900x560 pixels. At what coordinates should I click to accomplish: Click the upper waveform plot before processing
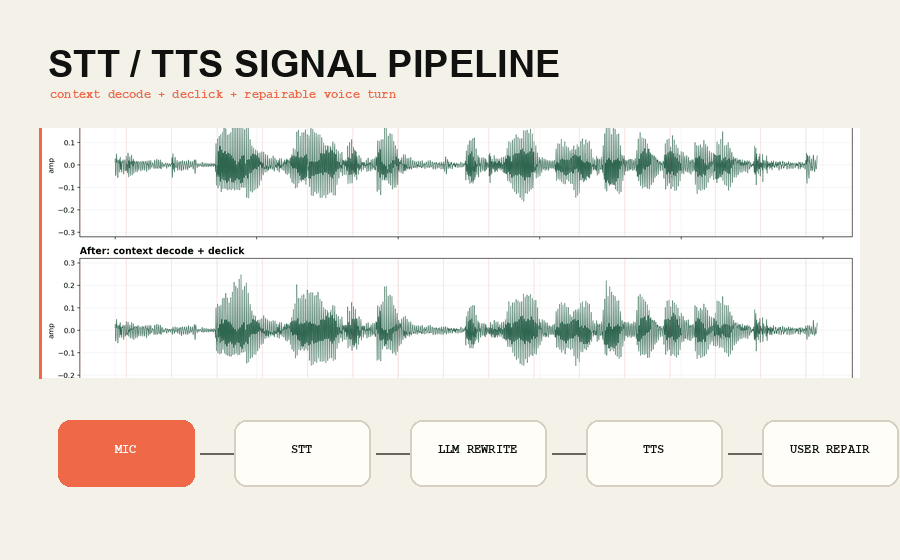point(465,182)
